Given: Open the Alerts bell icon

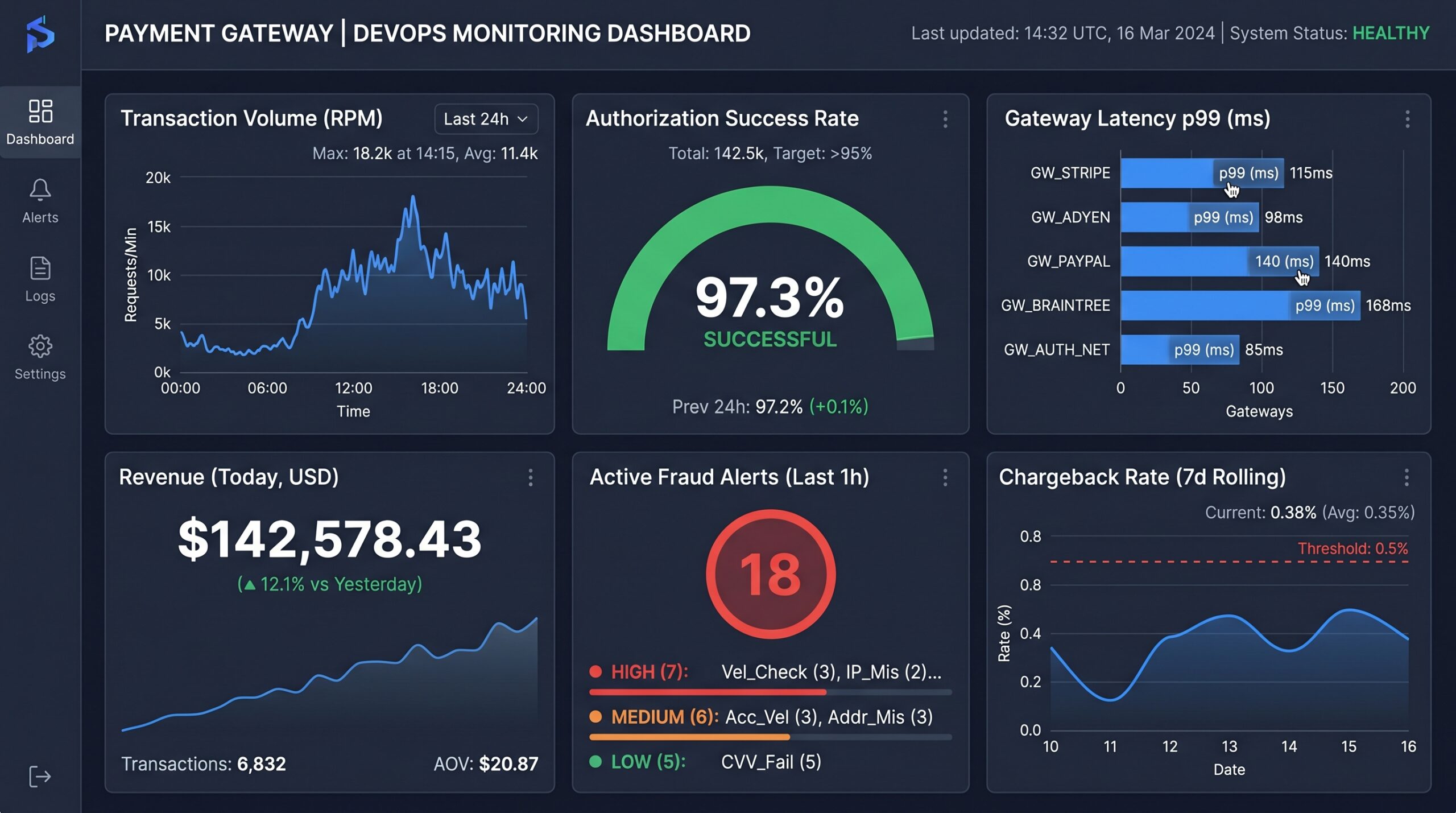Looking at the screenshot, I should (40, 190).
